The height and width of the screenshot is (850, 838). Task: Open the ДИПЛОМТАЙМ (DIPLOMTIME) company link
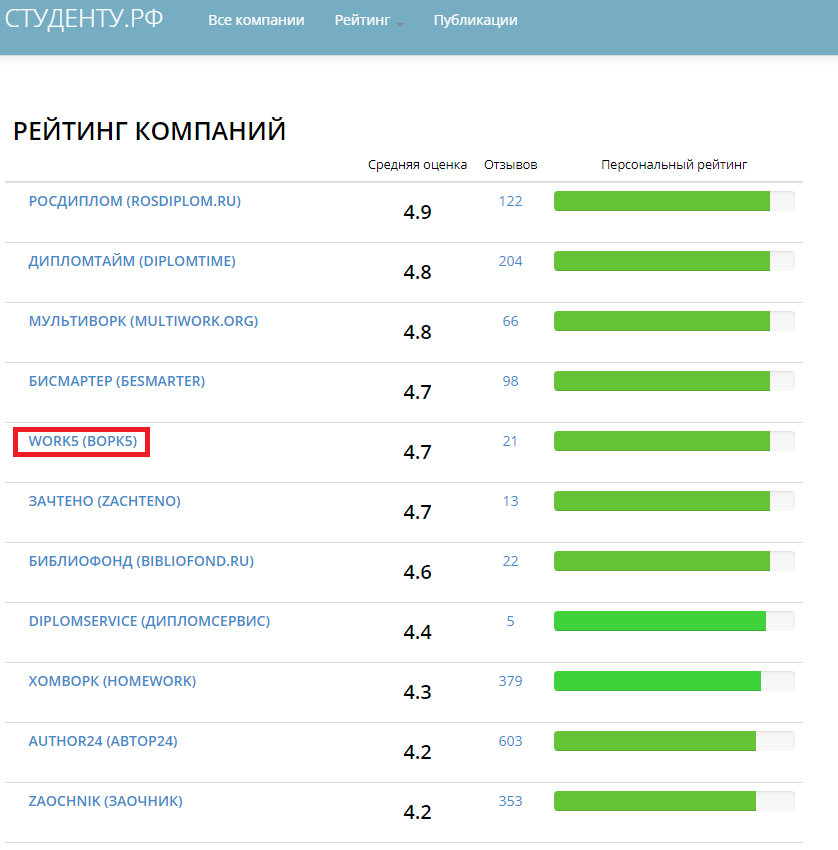(132, 261)
